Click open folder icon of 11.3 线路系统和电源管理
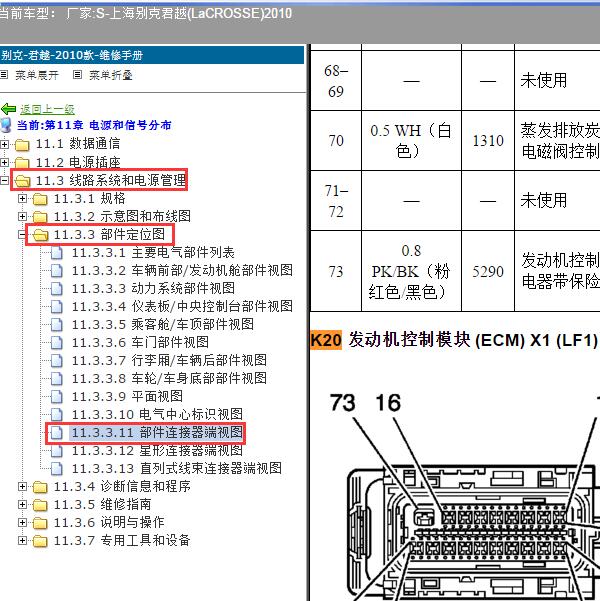This screenshot has height=601, width=600. coord(22,181)
